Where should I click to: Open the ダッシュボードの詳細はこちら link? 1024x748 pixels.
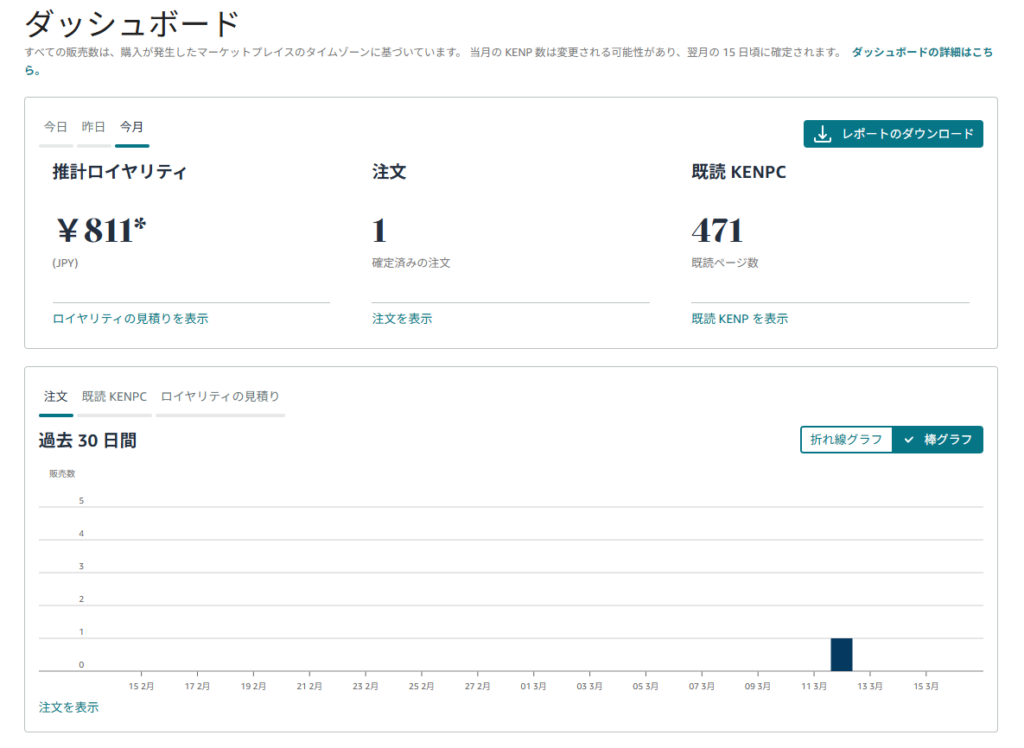tap(921, 52)
